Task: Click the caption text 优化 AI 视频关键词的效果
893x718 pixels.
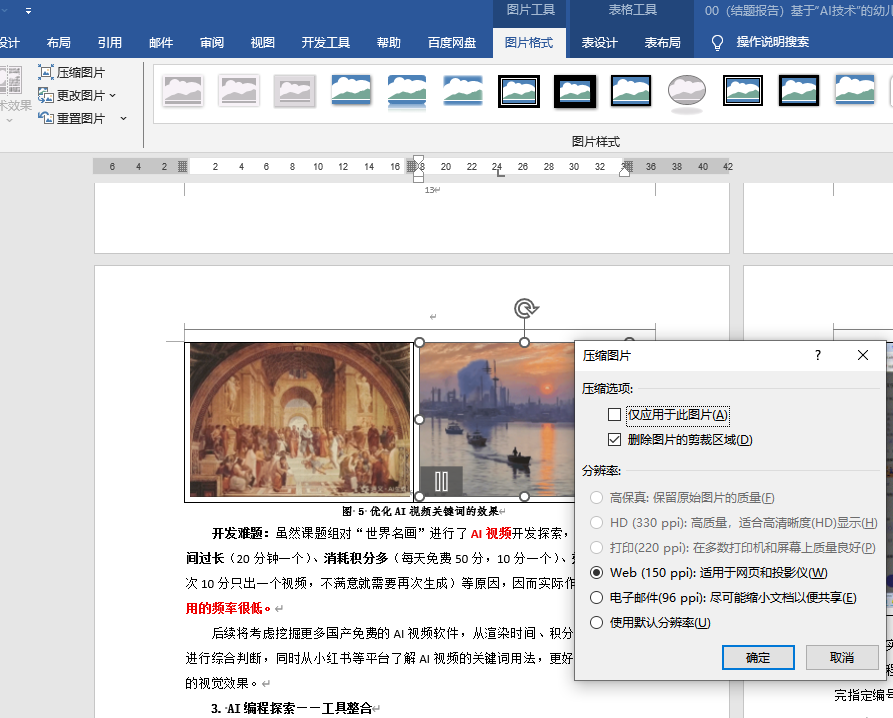Action: (x=435, y=511)
